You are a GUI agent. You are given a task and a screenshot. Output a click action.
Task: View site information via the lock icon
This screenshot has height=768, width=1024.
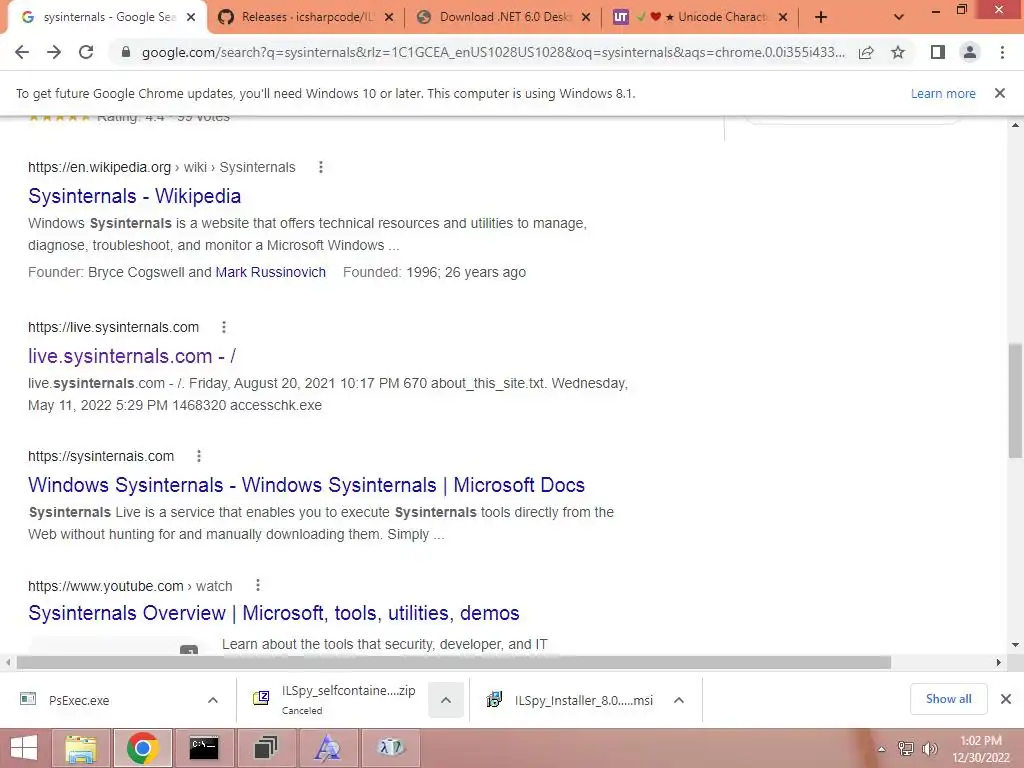[x=126, y=52]
